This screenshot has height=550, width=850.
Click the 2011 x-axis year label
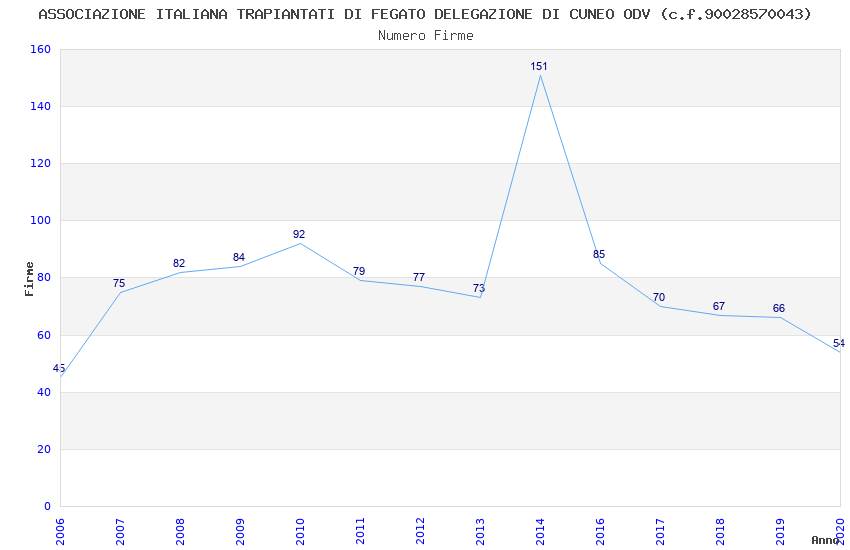(360, 532)
